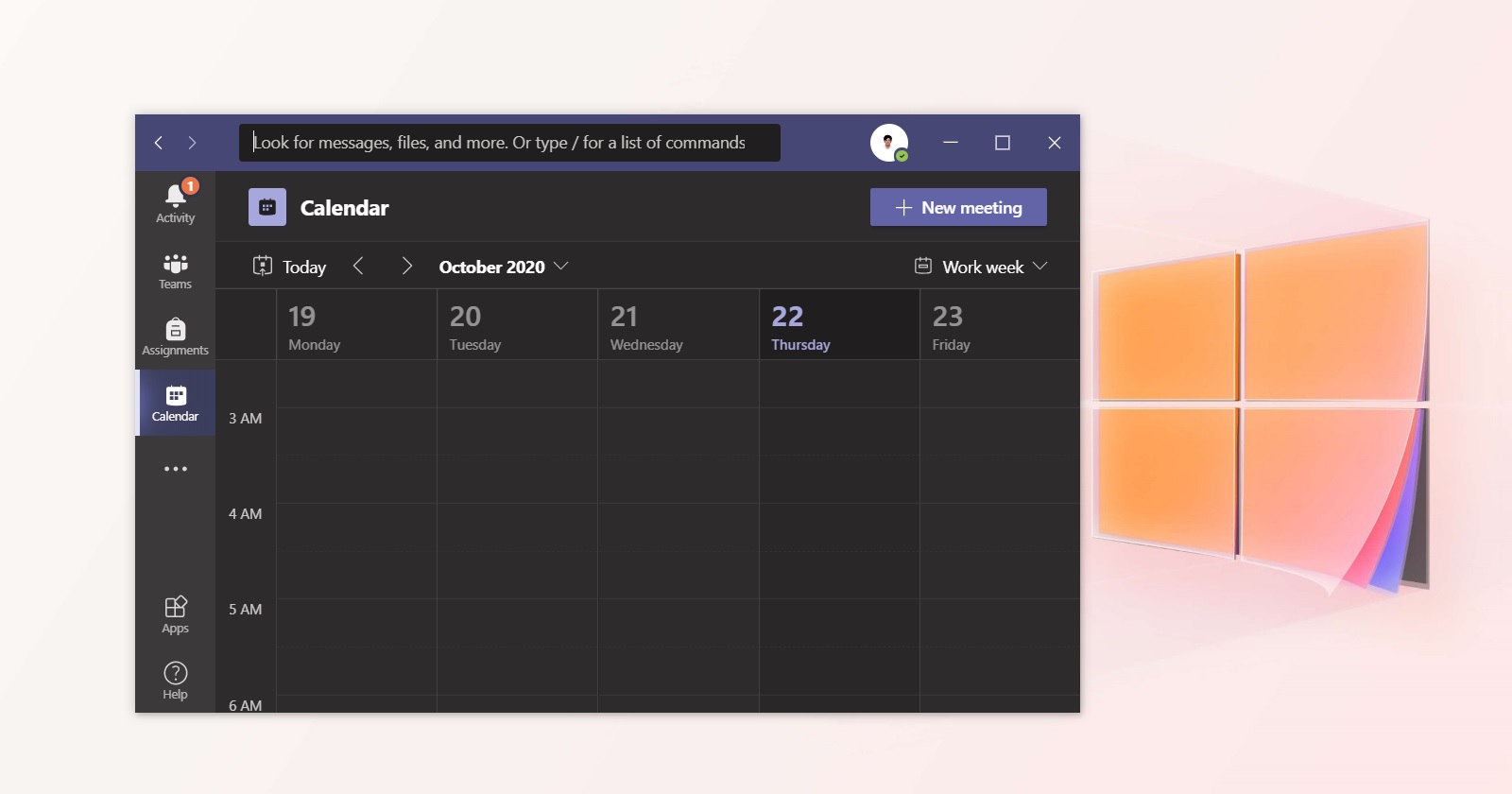Click the 4 AM time label

245,513
